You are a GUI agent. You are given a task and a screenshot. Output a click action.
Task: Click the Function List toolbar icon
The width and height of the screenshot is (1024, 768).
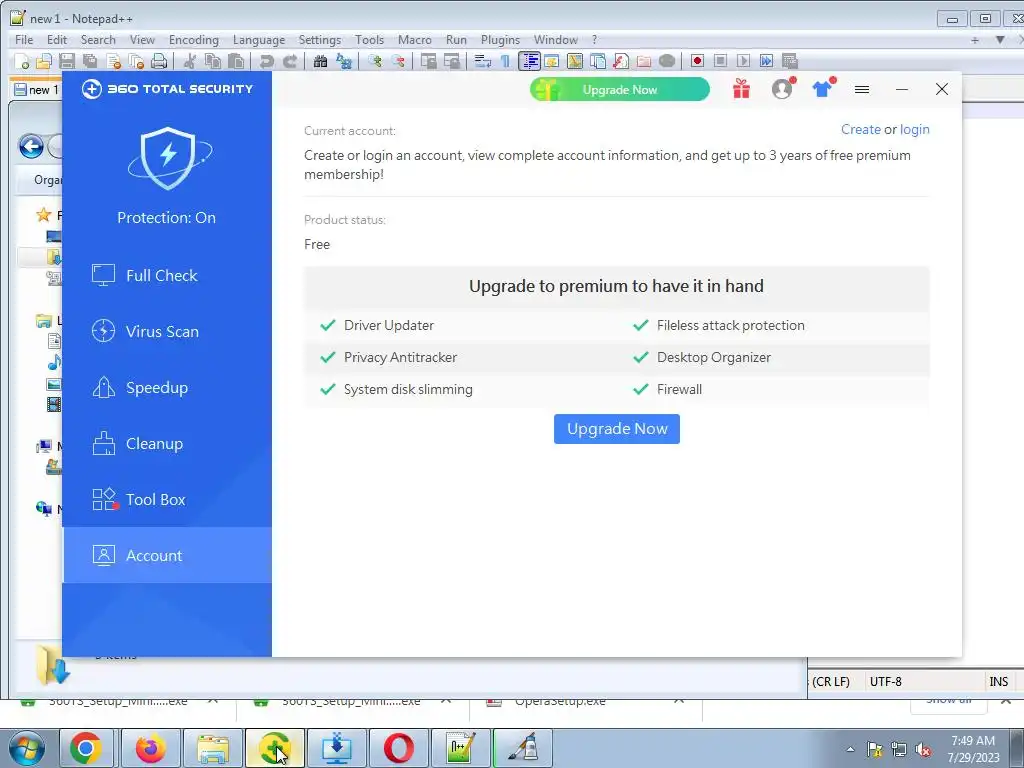[x=621, y=61]
